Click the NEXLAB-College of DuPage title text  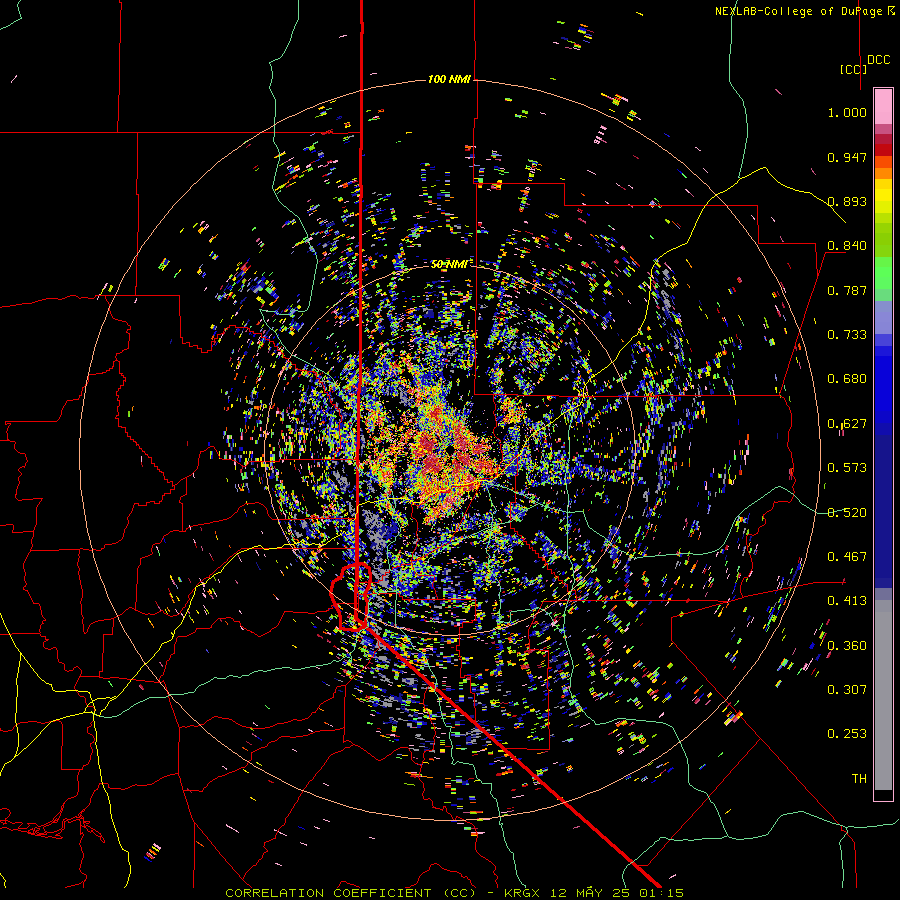click(798, 11)
